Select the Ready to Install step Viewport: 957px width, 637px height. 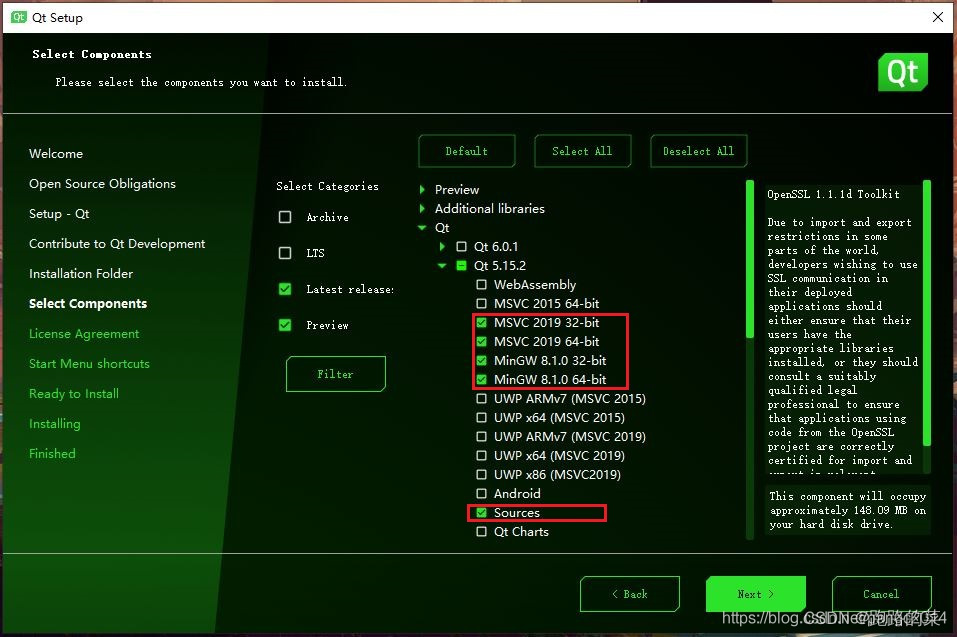coord(74,394)
